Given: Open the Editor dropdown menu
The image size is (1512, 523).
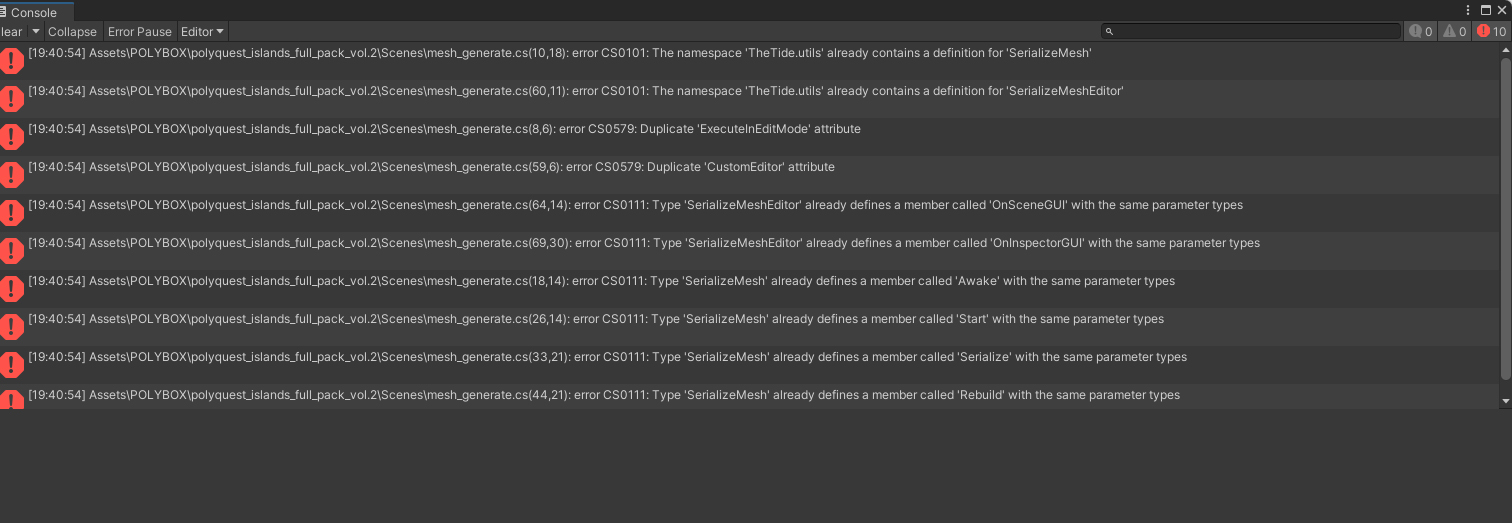Looking at the screenshot, I should [202, 32].
